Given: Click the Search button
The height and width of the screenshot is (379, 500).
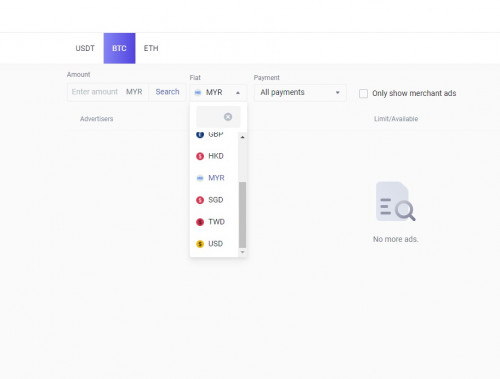Looking at the screenshot, I should click(167, 92).
